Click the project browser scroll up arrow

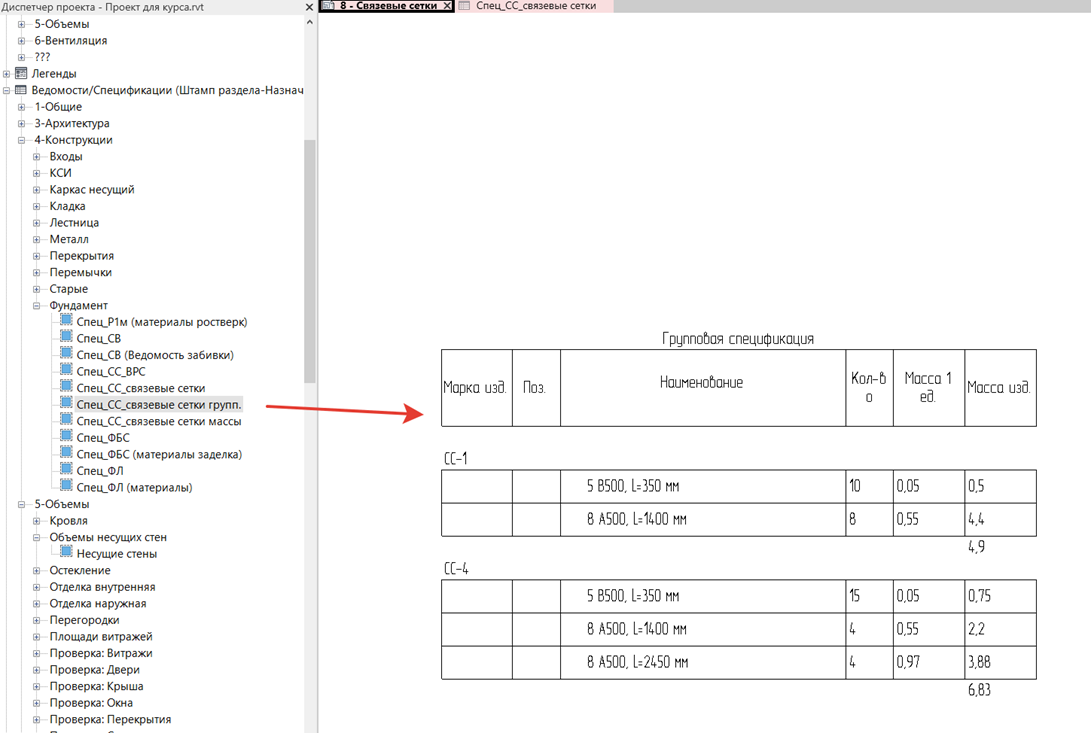(310, 22)
